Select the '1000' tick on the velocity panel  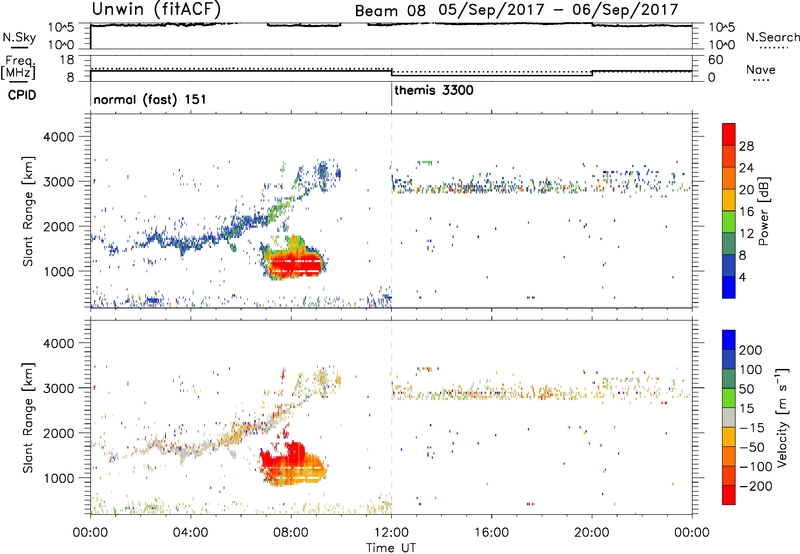pos(58,478)
